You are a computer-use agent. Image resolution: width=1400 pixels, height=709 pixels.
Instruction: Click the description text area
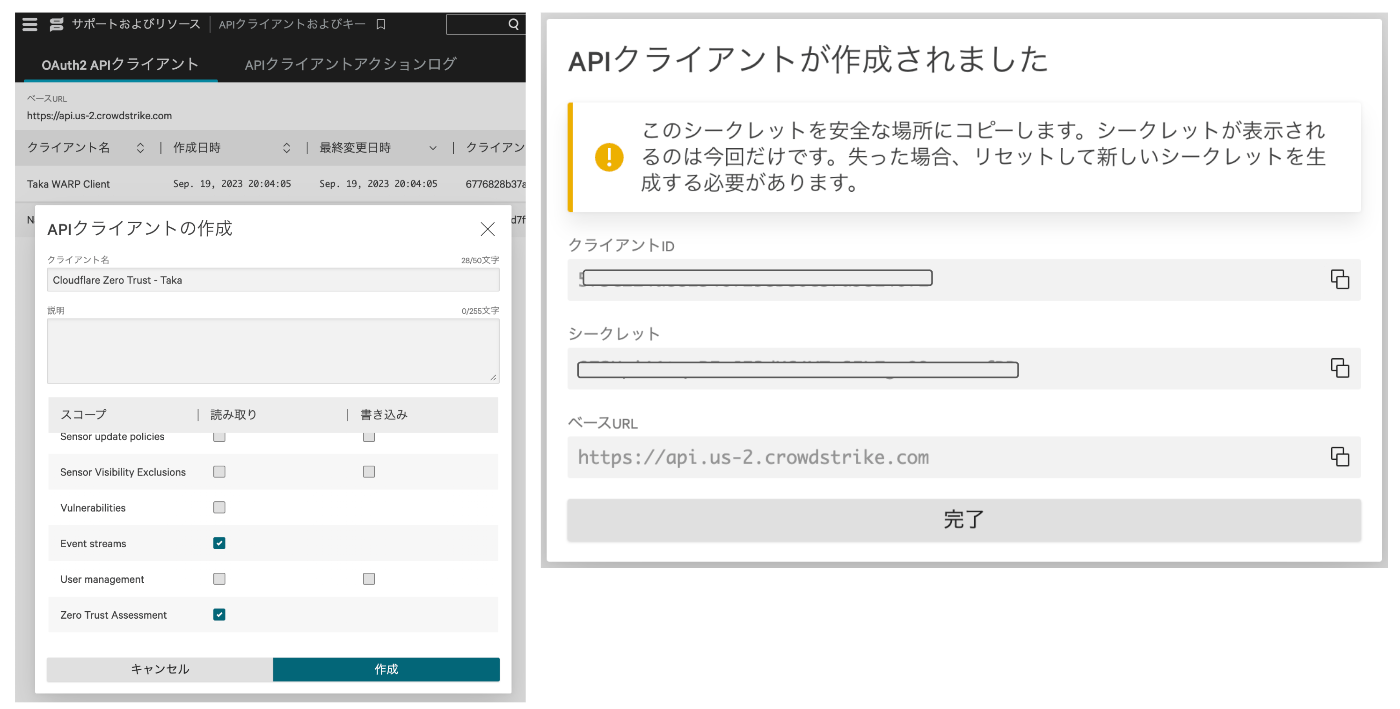pos(273,350)
